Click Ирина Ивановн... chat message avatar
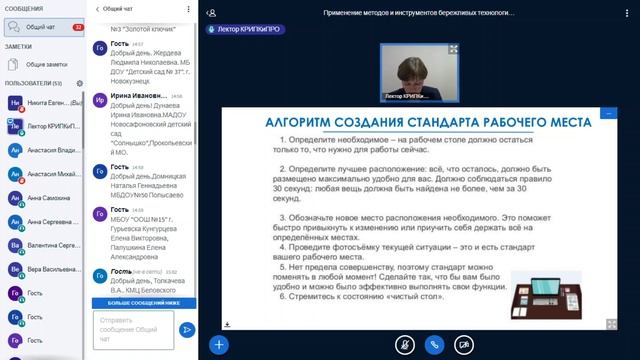This screenshot has height=360, width=640. 100,100
